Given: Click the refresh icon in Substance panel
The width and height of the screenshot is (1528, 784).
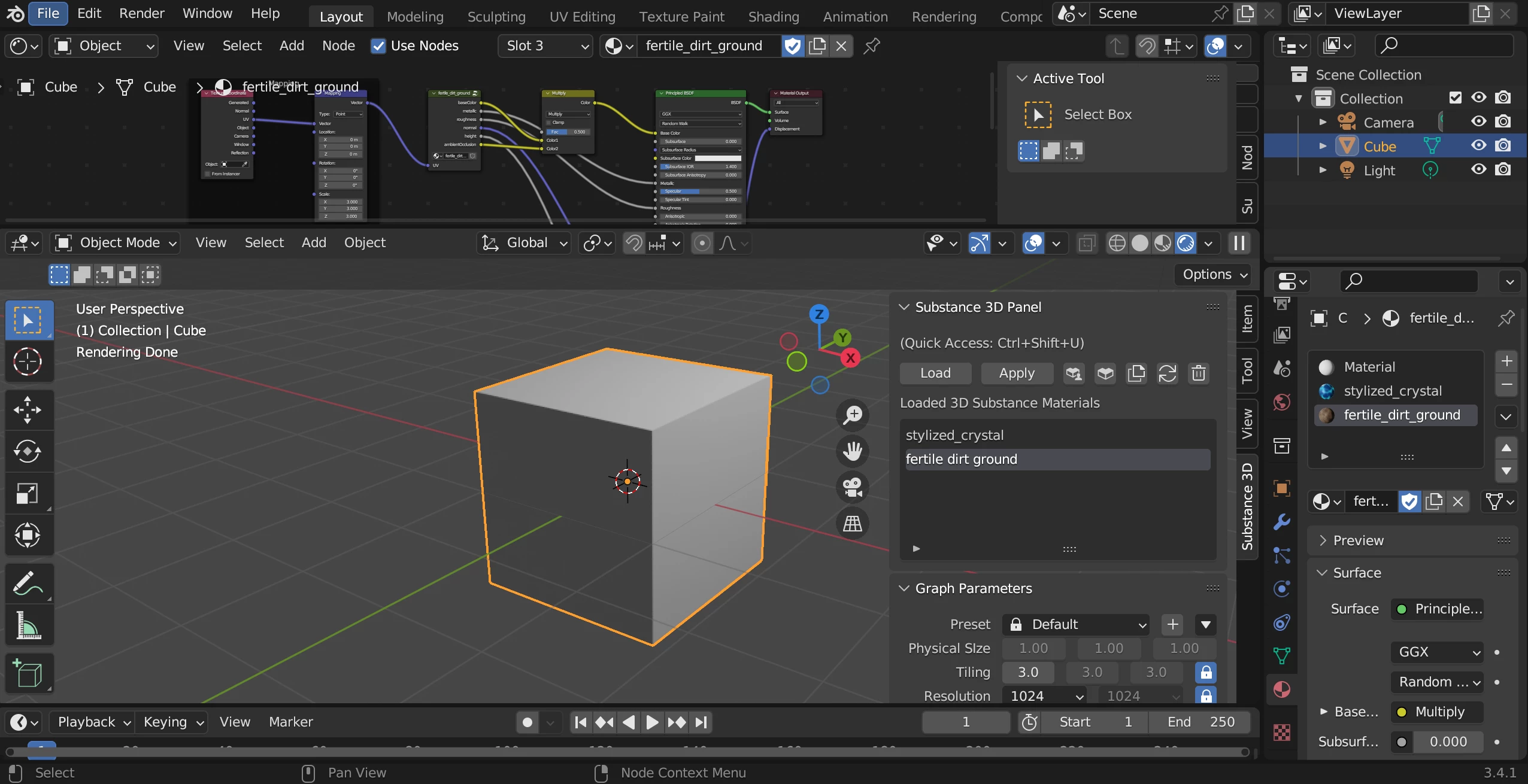Looking at the screenshot, I should coord(1167,373).
